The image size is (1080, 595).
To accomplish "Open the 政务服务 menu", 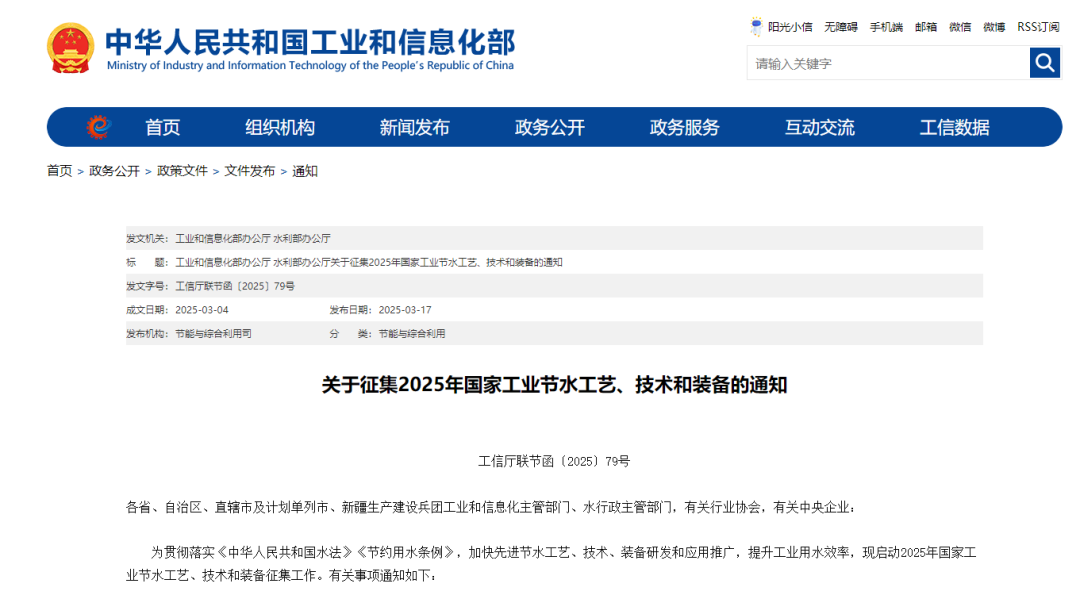I will (684, 127).
